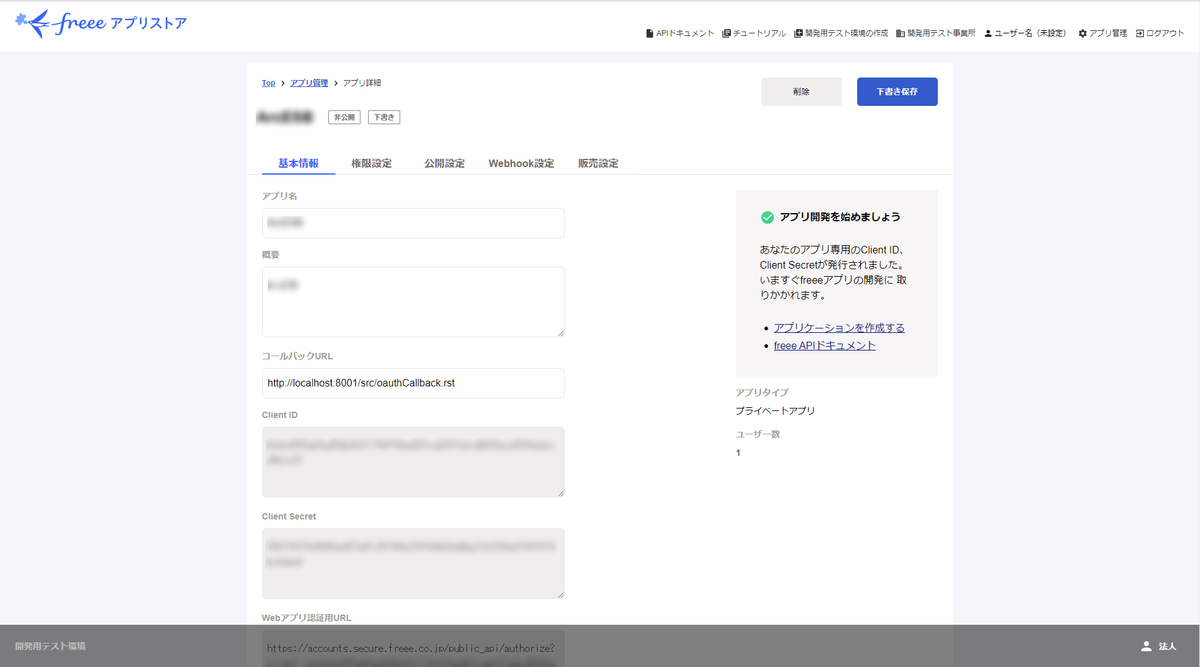Switch to the 権限設定 tab
The height and width of the screenshot is (667, 1200).
point(372,162)
